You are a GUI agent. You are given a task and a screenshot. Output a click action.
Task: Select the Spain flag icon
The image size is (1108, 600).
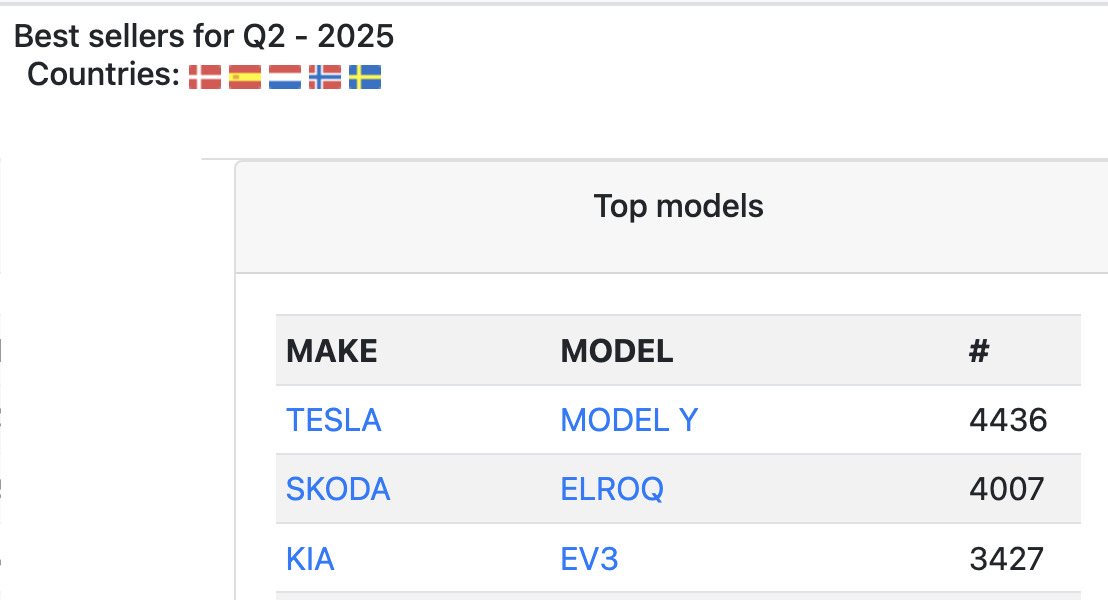click(245, 77)
